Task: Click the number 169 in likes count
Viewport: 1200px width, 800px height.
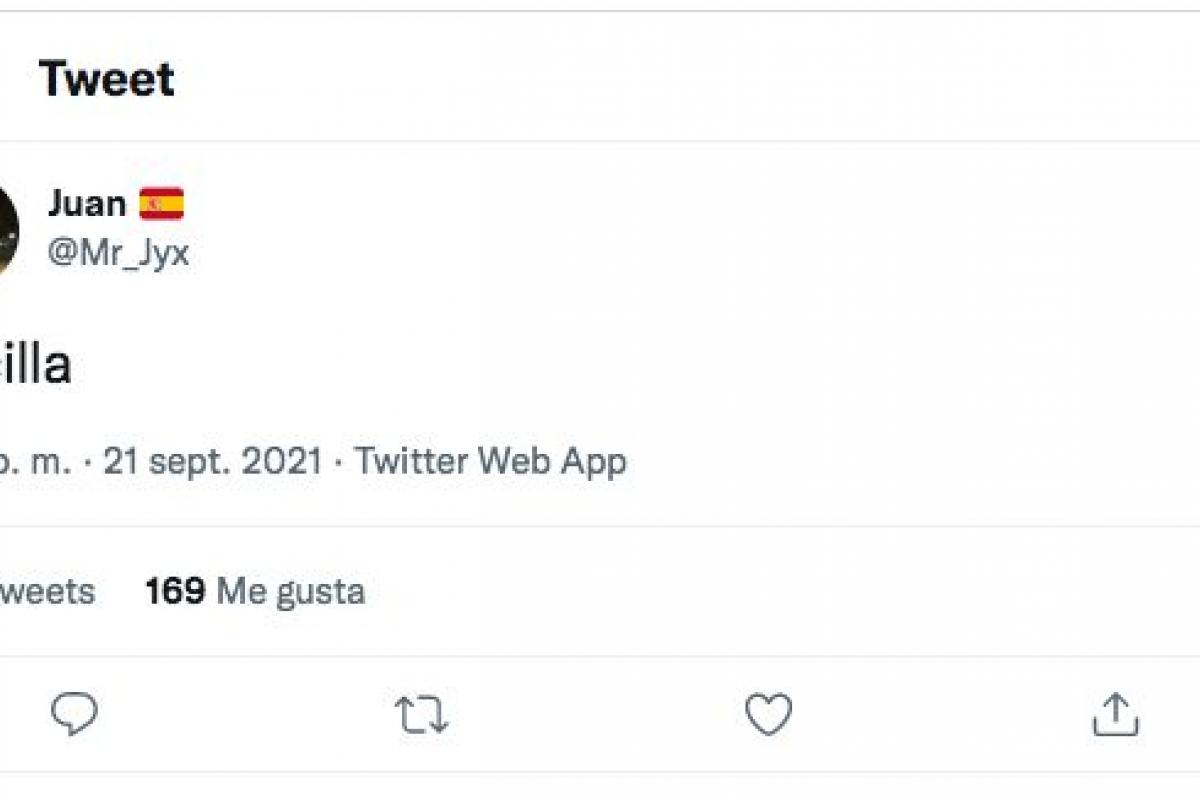Action: (x=175, y=592)
